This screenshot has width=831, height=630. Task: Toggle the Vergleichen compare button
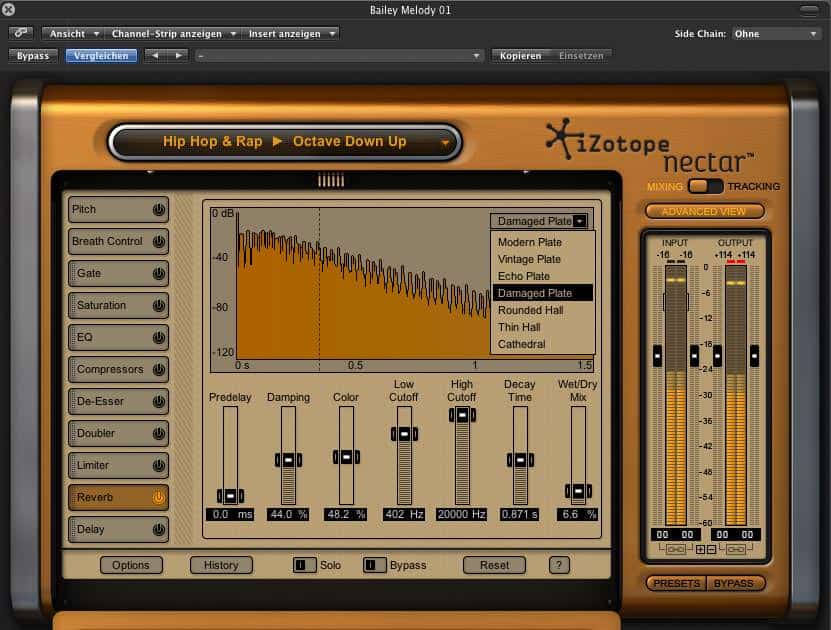(101, 56)
